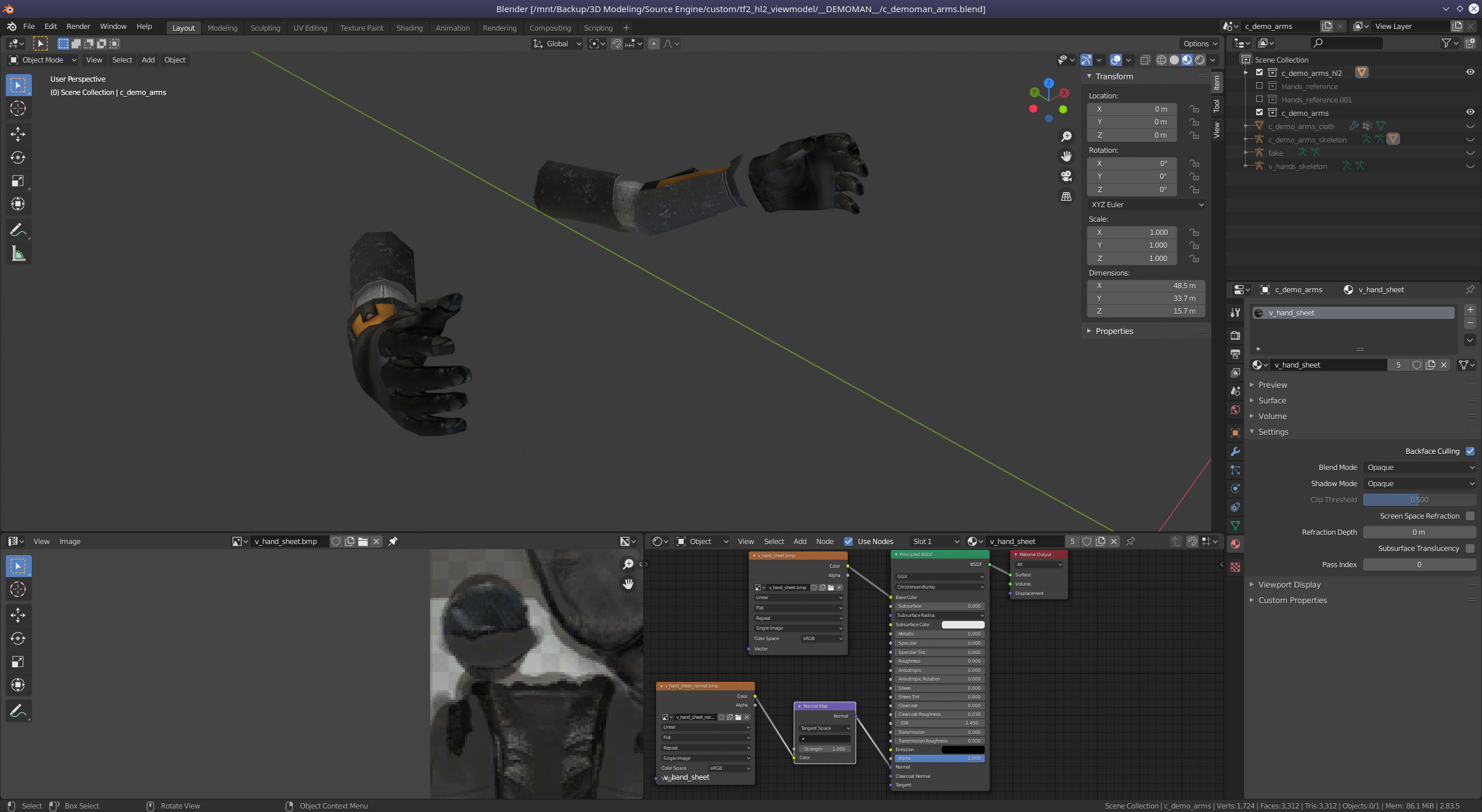
Task: Open the Blend Mode dropdown
Action: [1419, 467]
